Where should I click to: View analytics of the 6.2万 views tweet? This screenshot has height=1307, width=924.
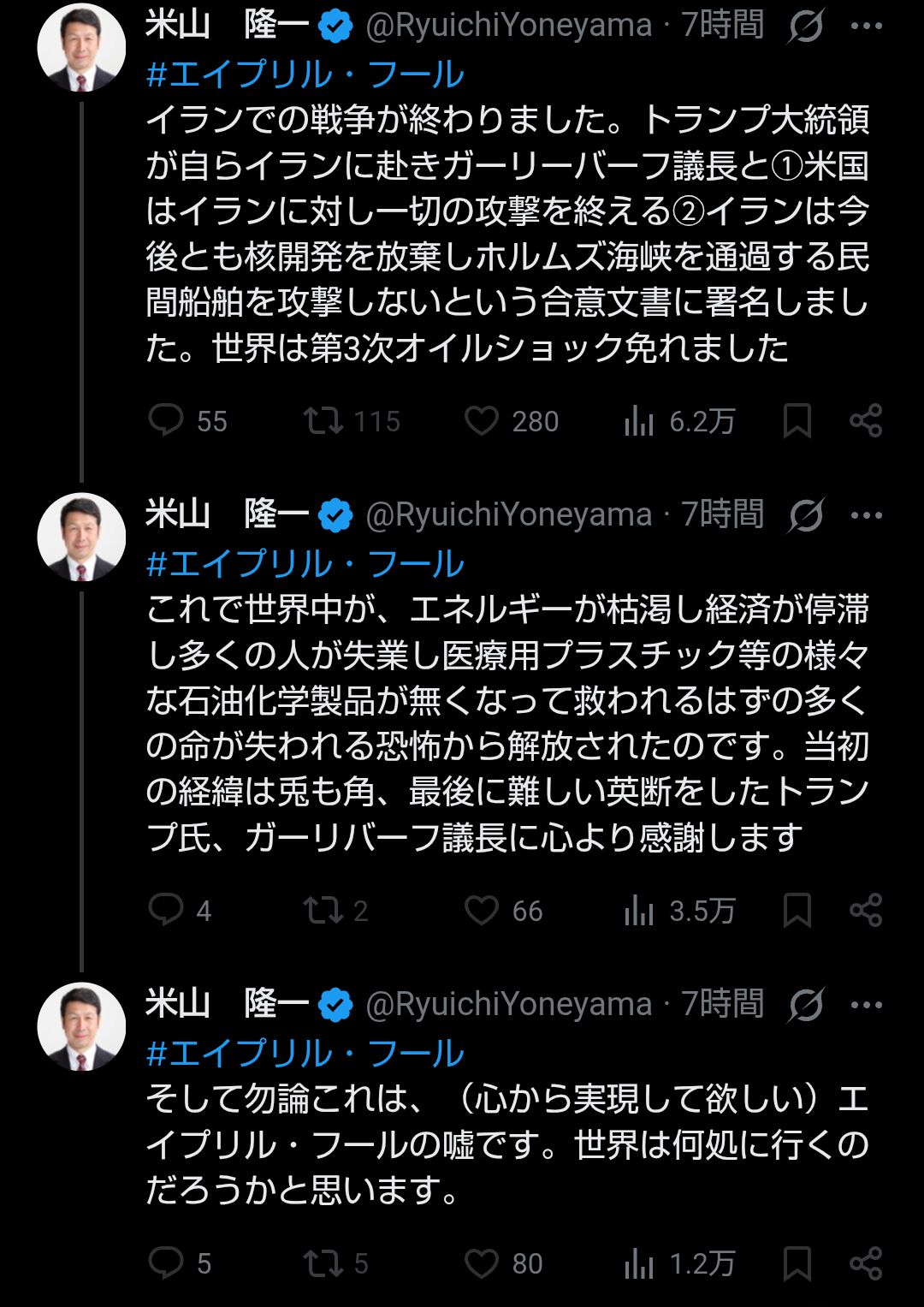[639, 421]
